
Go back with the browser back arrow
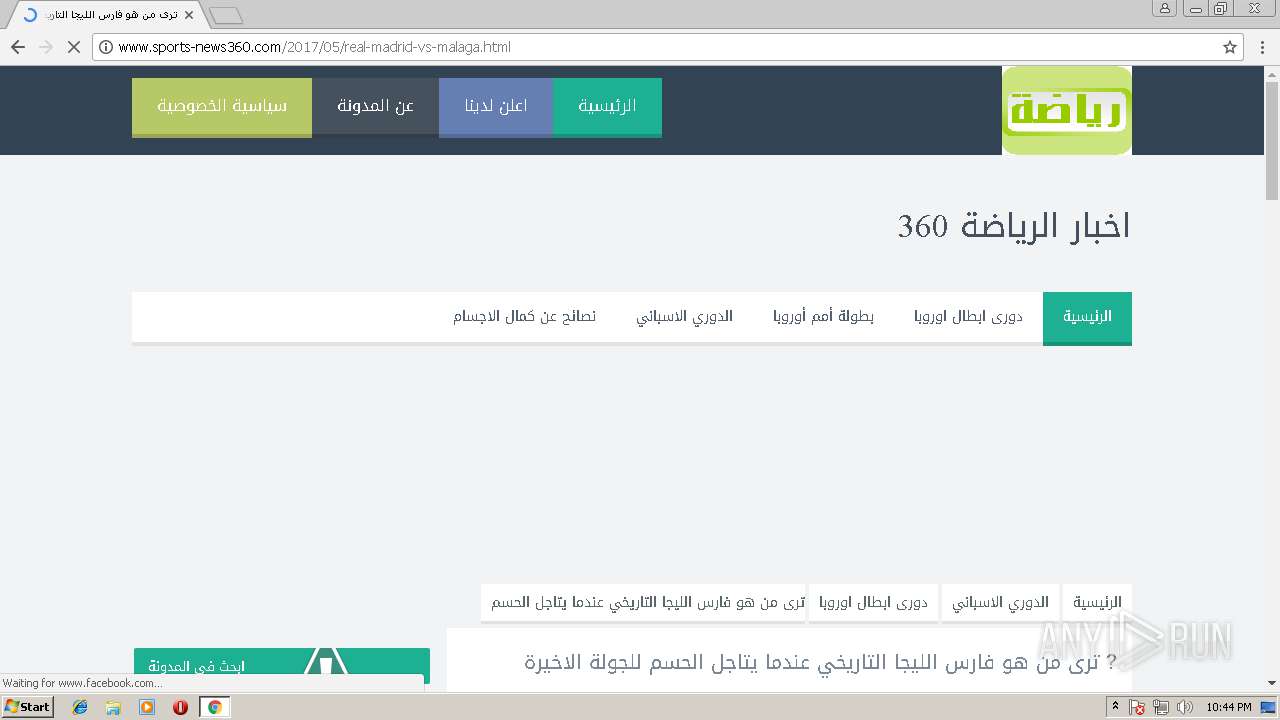pos(18,47)
